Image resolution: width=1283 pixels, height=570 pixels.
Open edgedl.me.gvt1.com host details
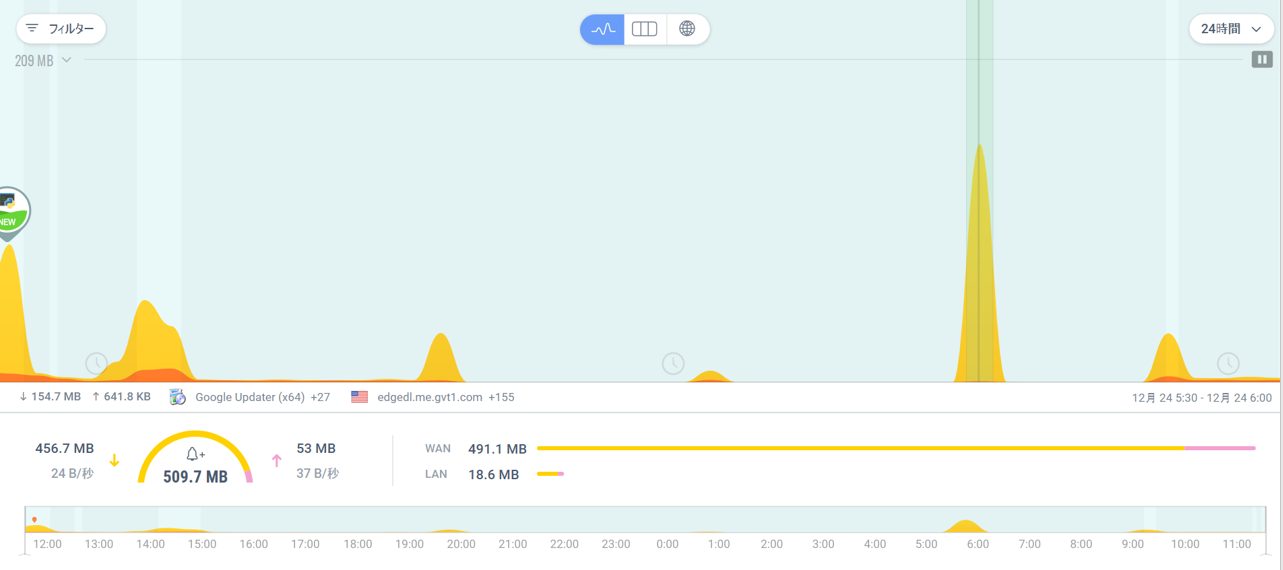click(x=430, y=397)
